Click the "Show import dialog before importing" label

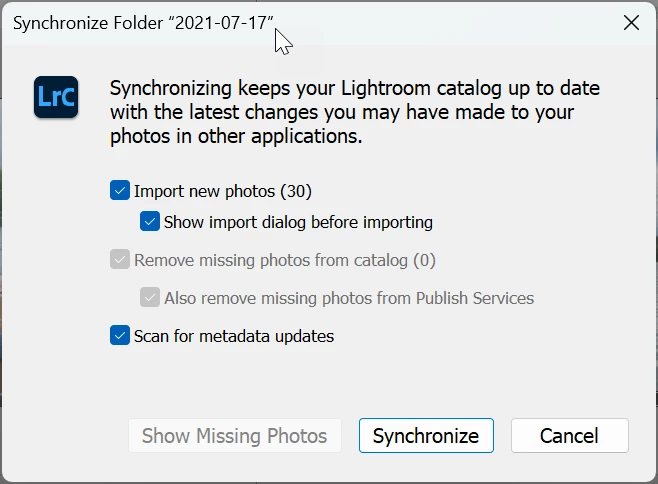298,221
